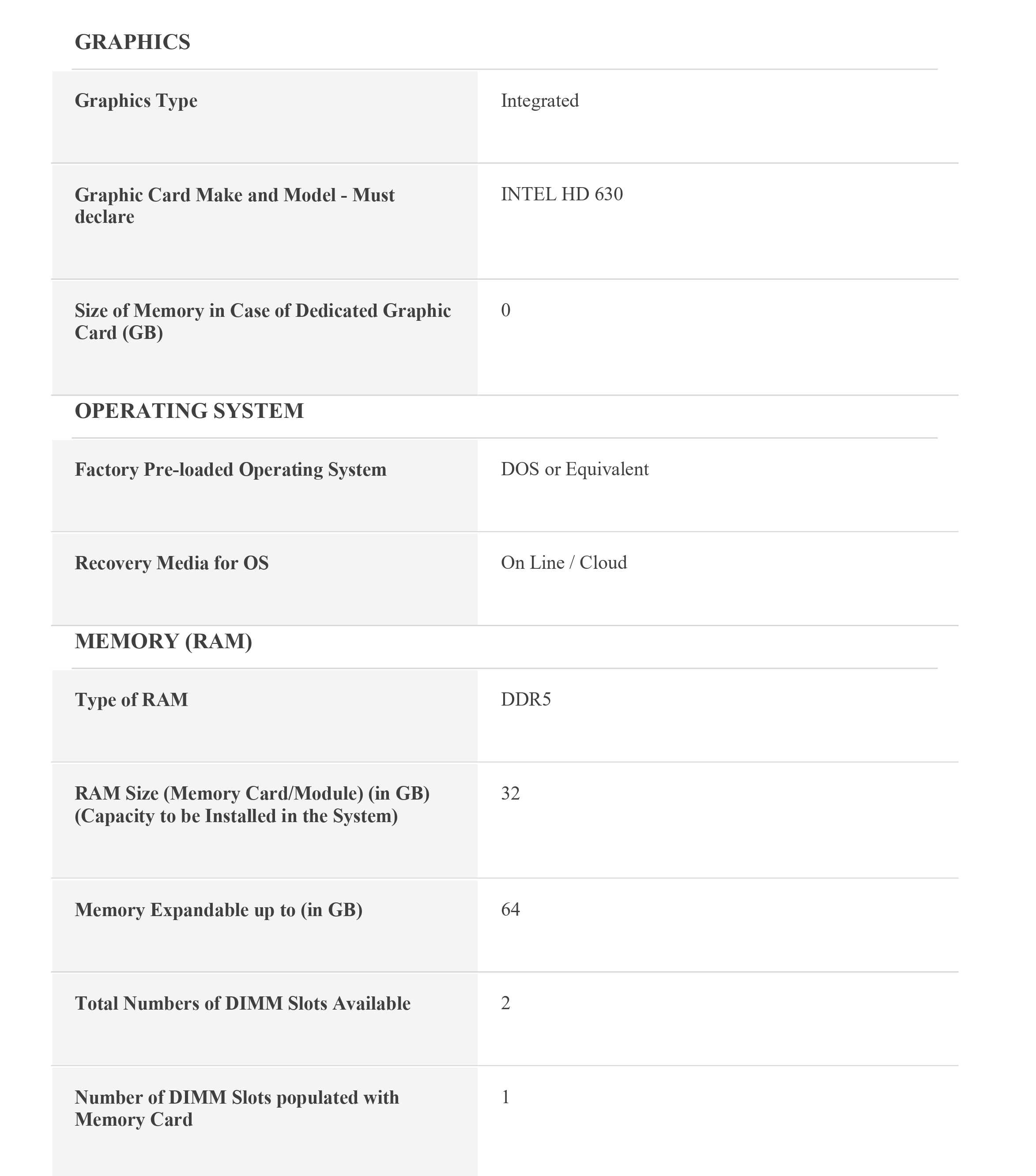Click Memory Expandable up to label

coord(218,909)
